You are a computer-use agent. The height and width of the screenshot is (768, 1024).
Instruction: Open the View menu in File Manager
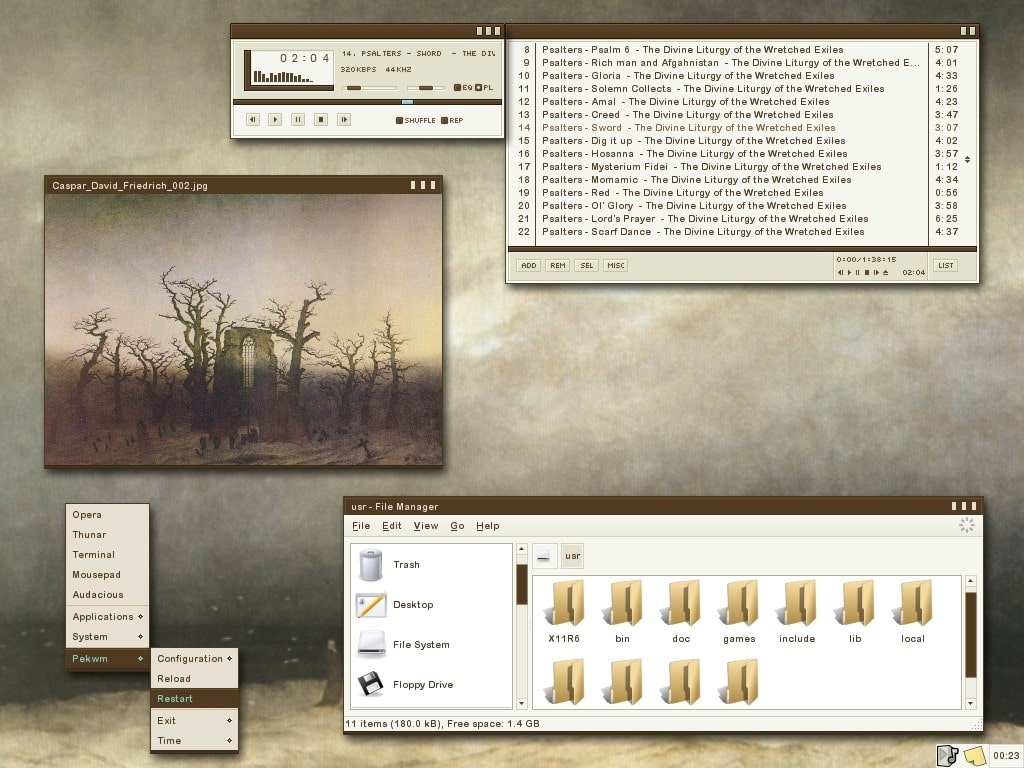(x=426, y=526)
